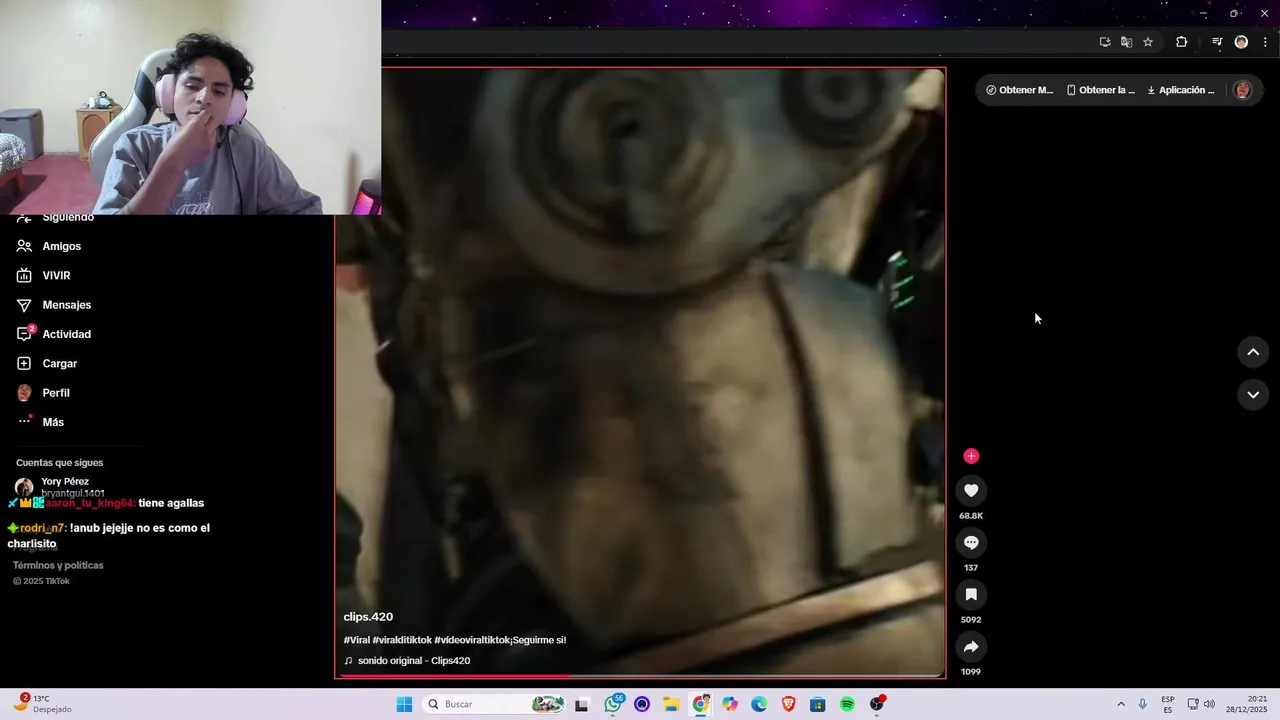Open Chrome extensions puzzle icon

tap(1181, 42)
